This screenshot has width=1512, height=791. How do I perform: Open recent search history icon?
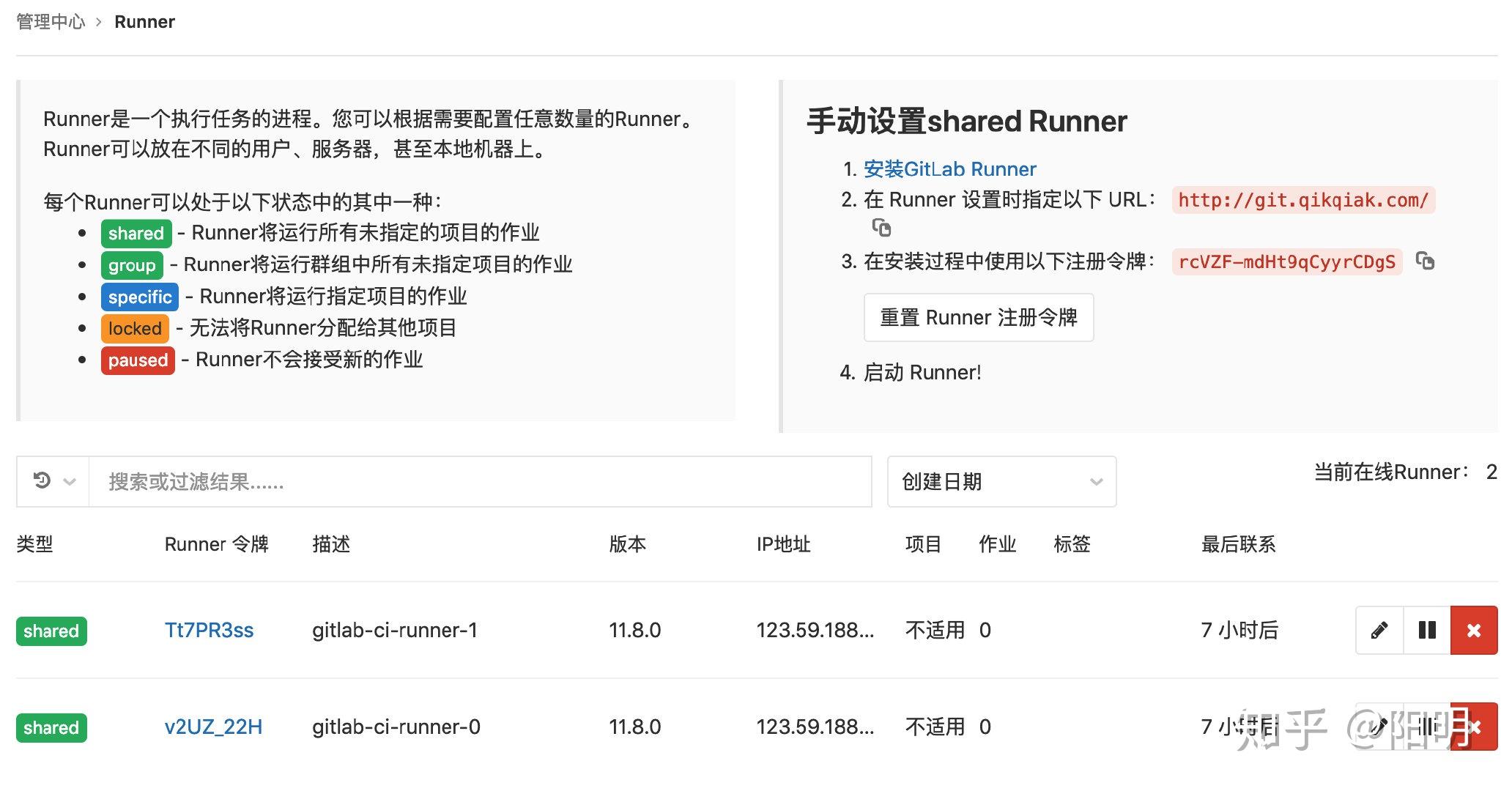pos(41,480)
